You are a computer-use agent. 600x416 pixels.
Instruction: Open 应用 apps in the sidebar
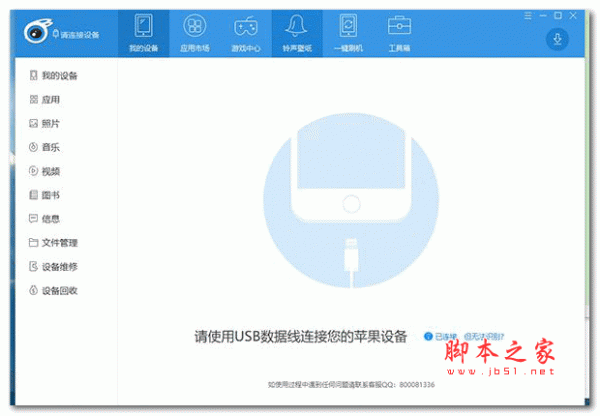(x=45, y=100)
